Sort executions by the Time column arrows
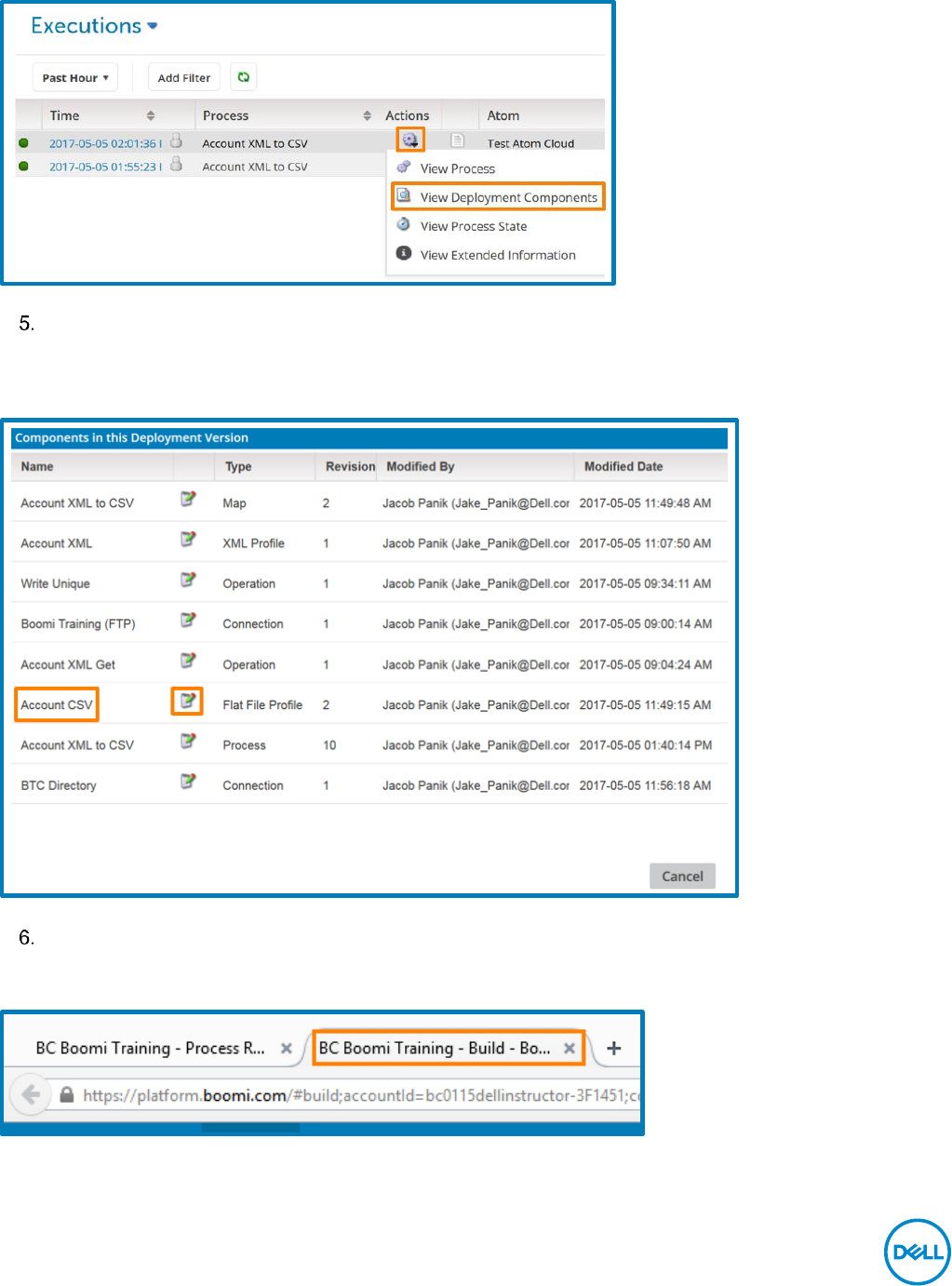 pos(151,116)
